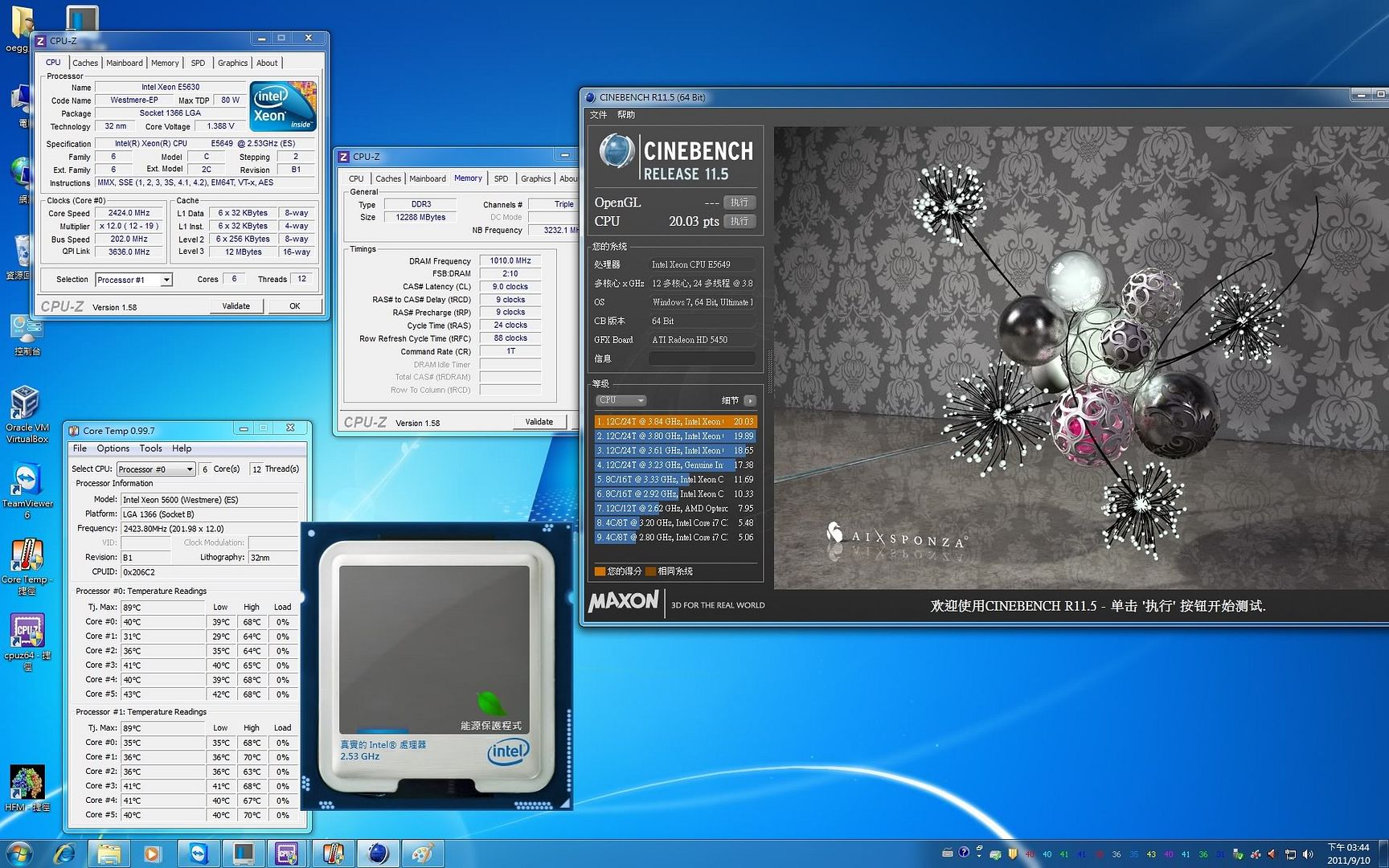Expand language bar options arrow in tray
Image resolution: width=1389 pixels, height=868 pixels.
(979, 857)
